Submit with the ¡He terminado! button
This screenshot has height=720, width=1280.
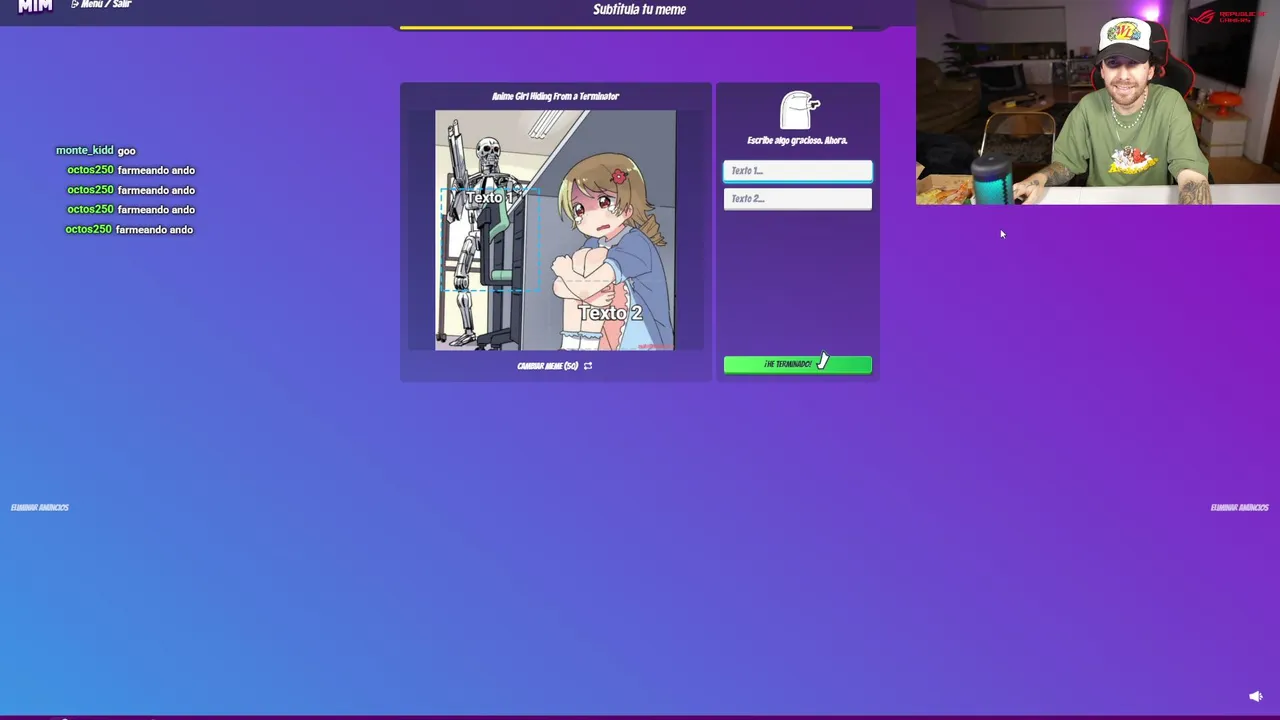point(797,365)
